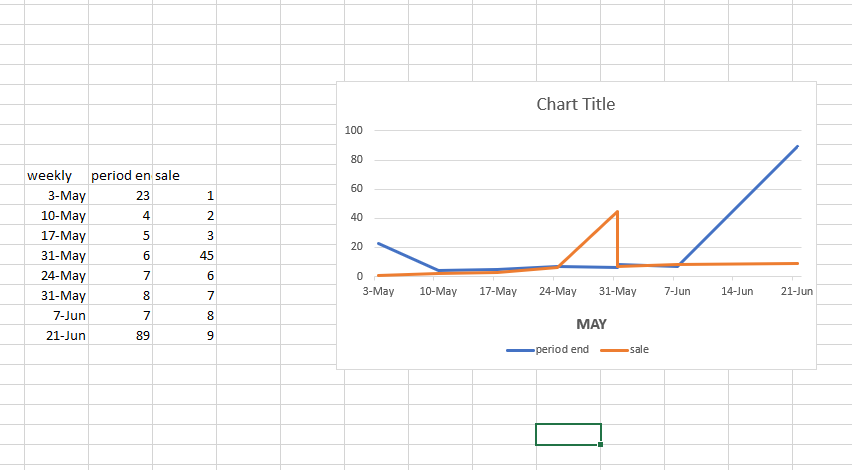Screen dimensions: 852x470
Task: Select the sale cell containing 45
Action: pyautogui.click(x=185, y=255)
